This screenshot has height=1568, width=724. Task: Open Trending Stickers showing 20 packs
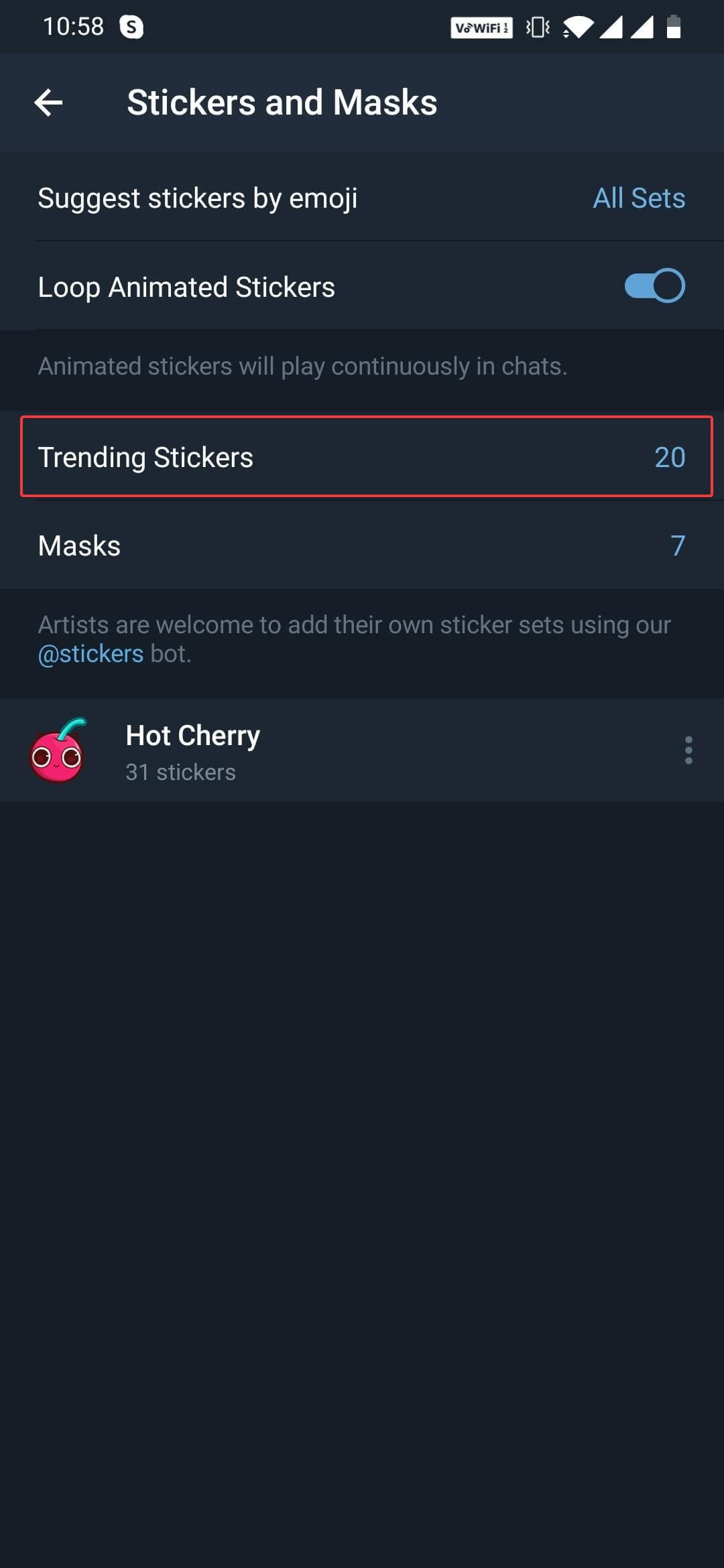pos(362,457)
